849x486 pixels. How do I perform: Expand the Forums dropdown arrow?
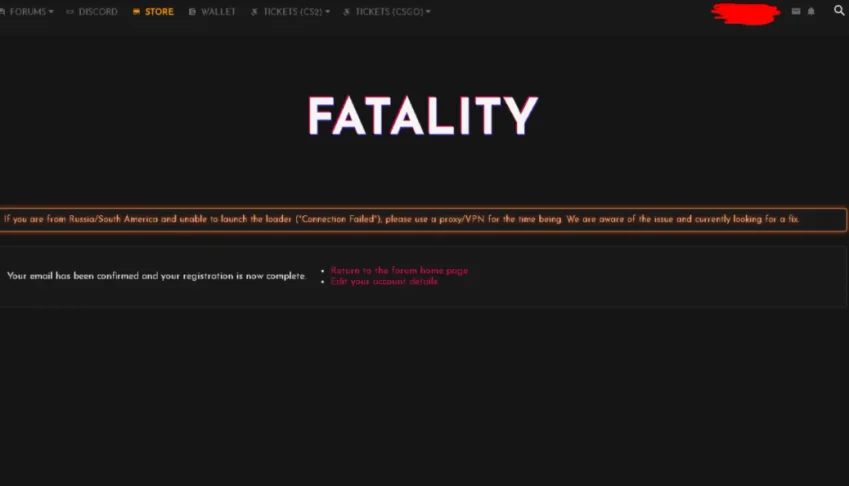point(51,12)
